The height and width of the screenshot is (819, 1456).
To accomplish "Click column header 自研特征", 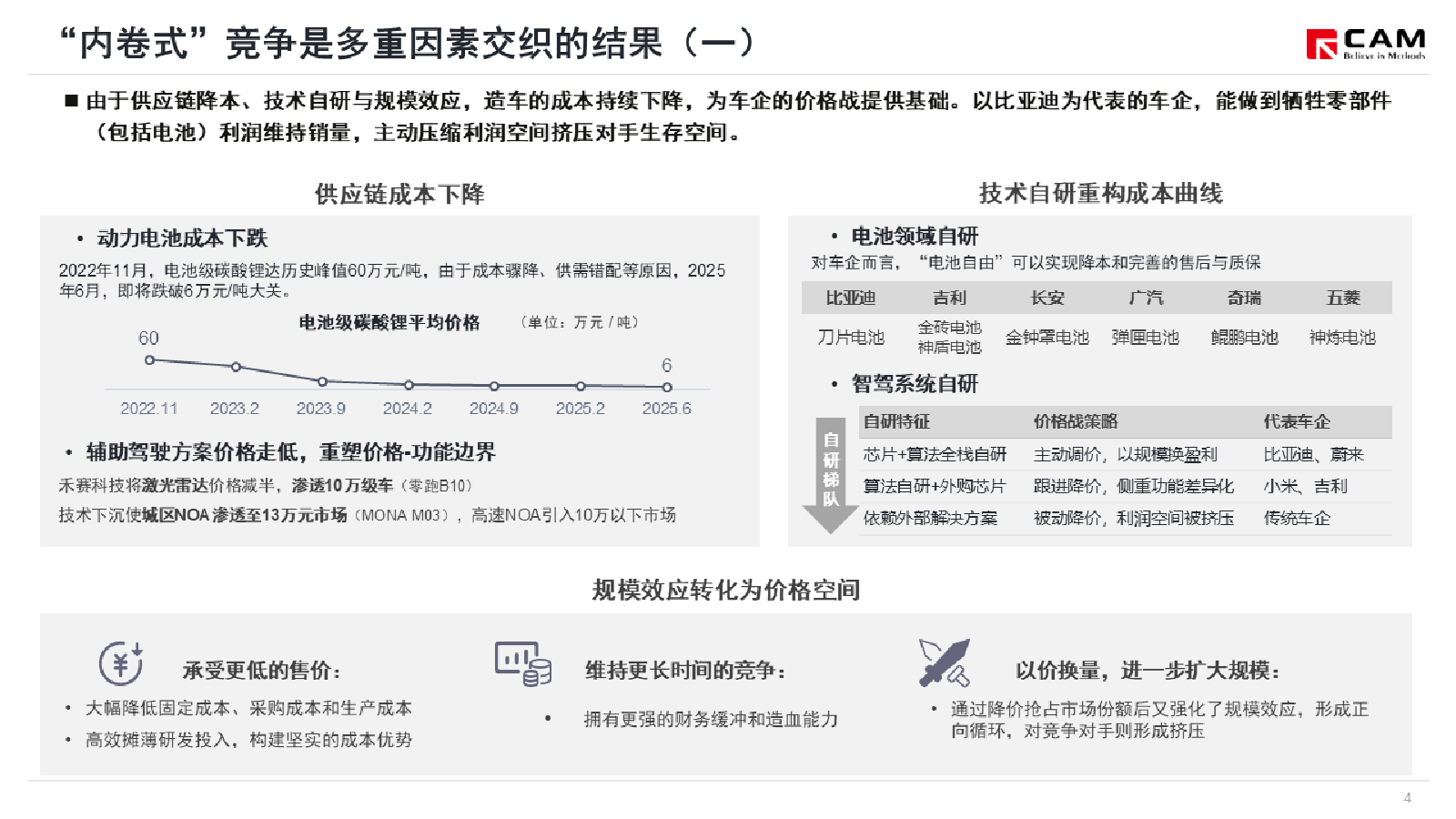I will 897,422.
